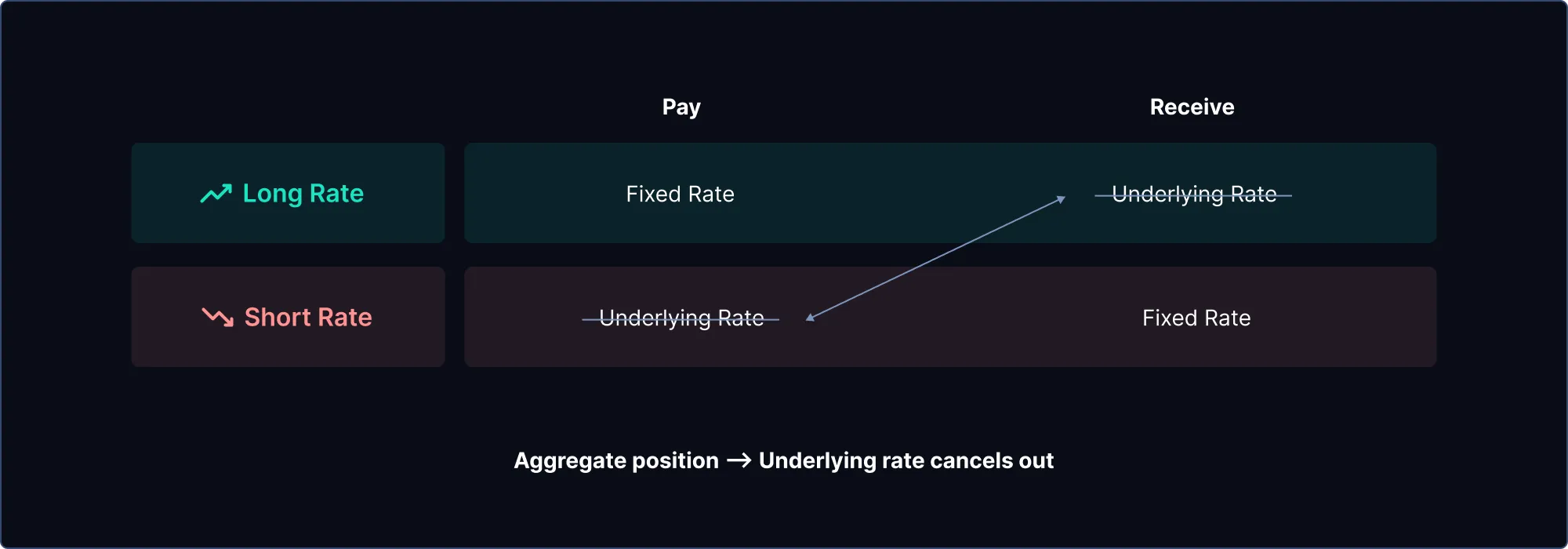Click the word 'Short' in the red label
This screenshot has height=549, width=1568.
pos(278,318)
